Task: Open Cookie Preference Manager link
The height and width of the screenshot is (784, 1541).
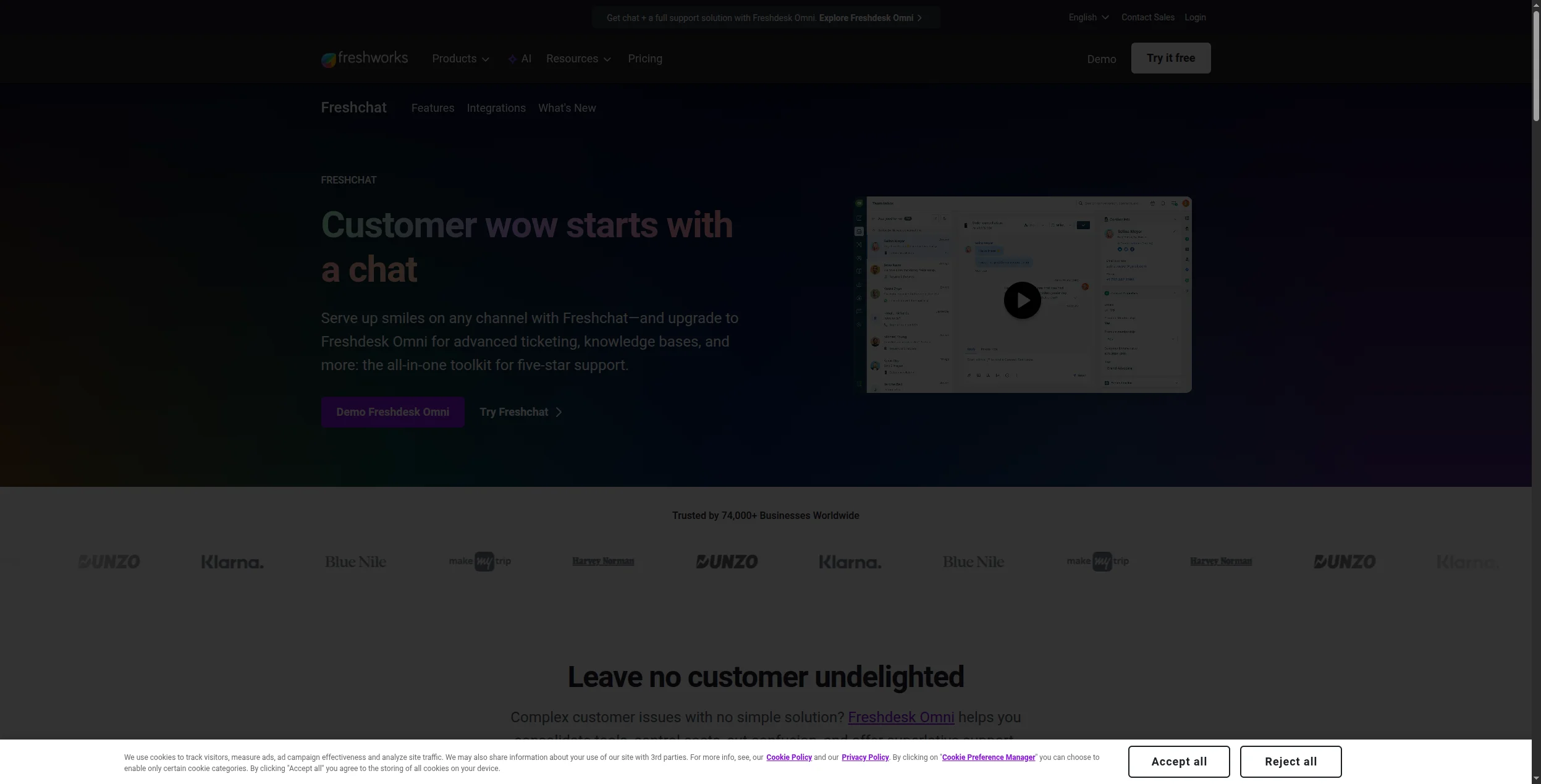Action: pyautogui.click(x=988, y=757)
